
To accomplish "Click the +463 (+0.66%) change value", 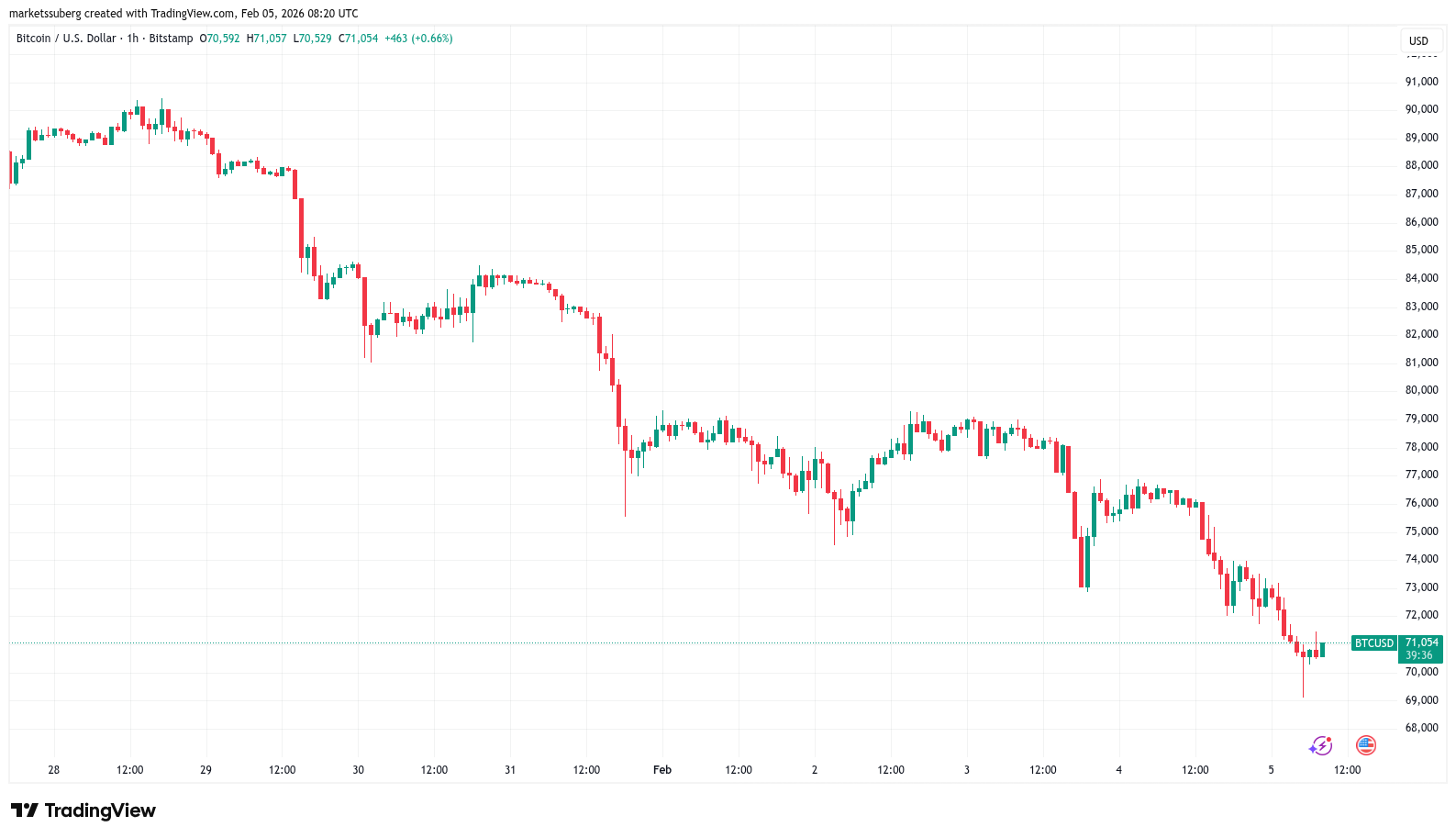I will [418, 39].
